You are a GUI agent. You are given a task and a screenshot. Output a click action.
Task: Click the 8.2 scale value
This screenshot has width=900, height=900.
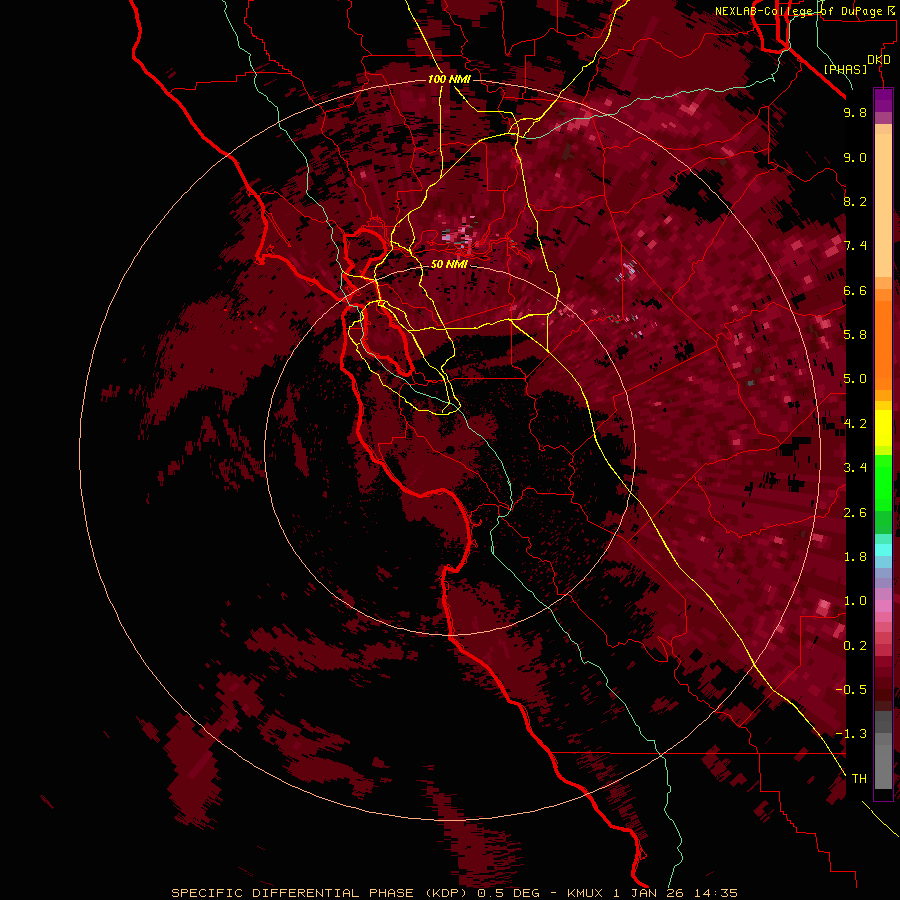pyautogui.click(x=855, y=201)
